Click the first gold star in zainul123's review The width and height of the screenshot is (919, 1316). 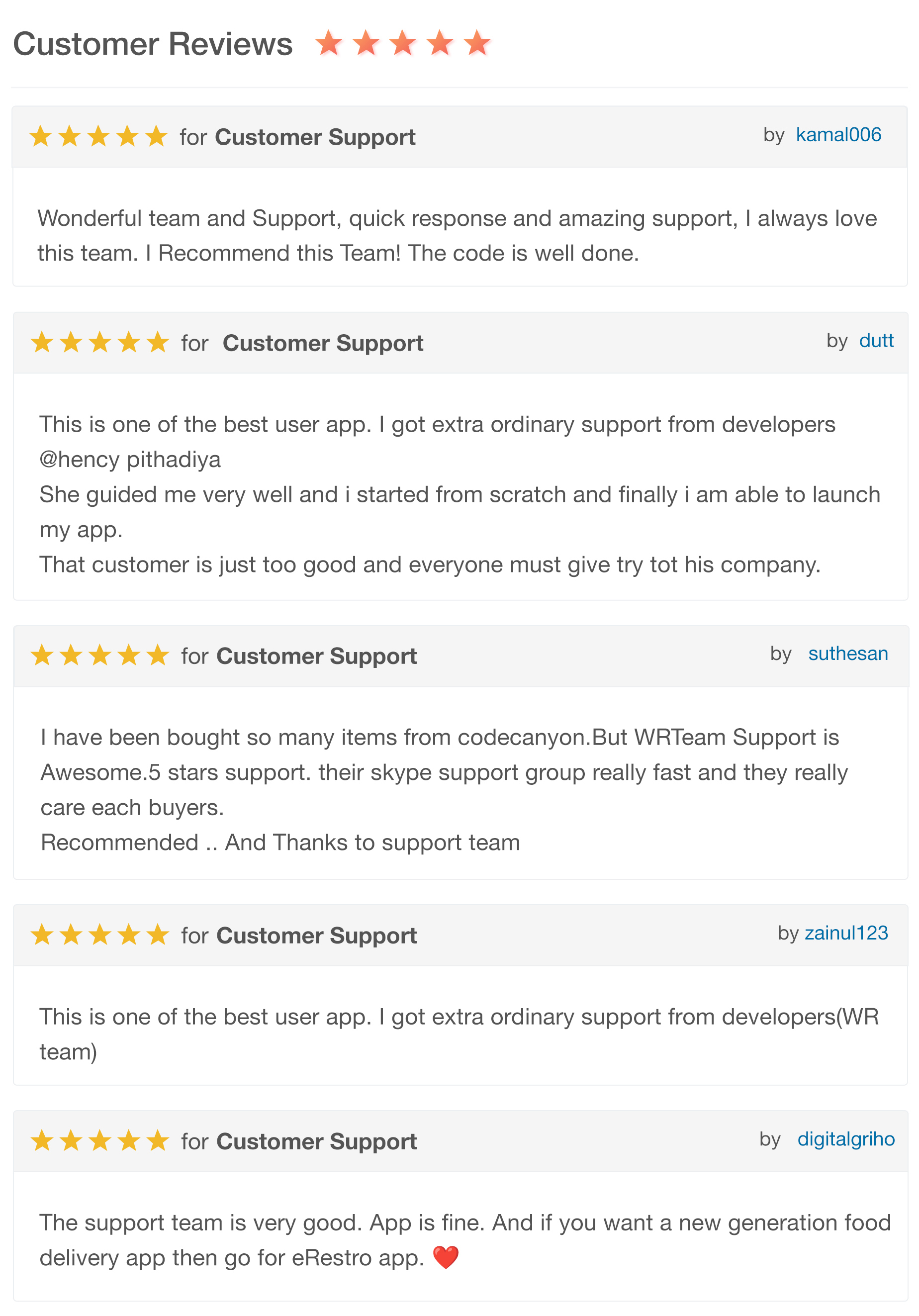(42, 935)
